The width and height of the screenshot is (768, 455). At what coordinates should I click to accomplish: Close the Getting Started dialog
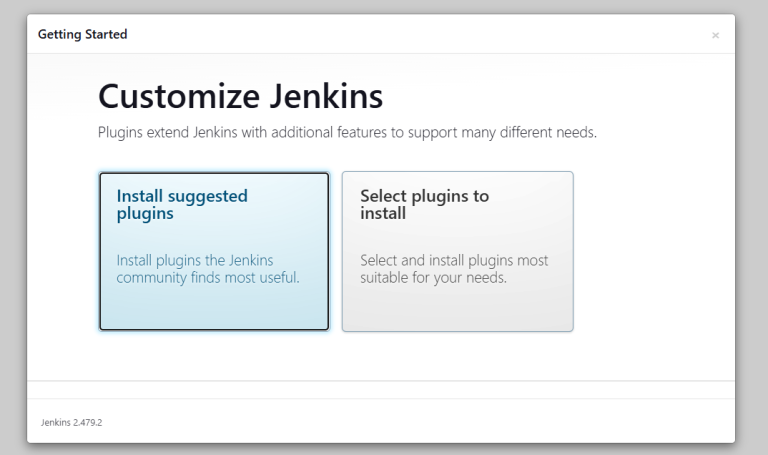pos(715,36)
